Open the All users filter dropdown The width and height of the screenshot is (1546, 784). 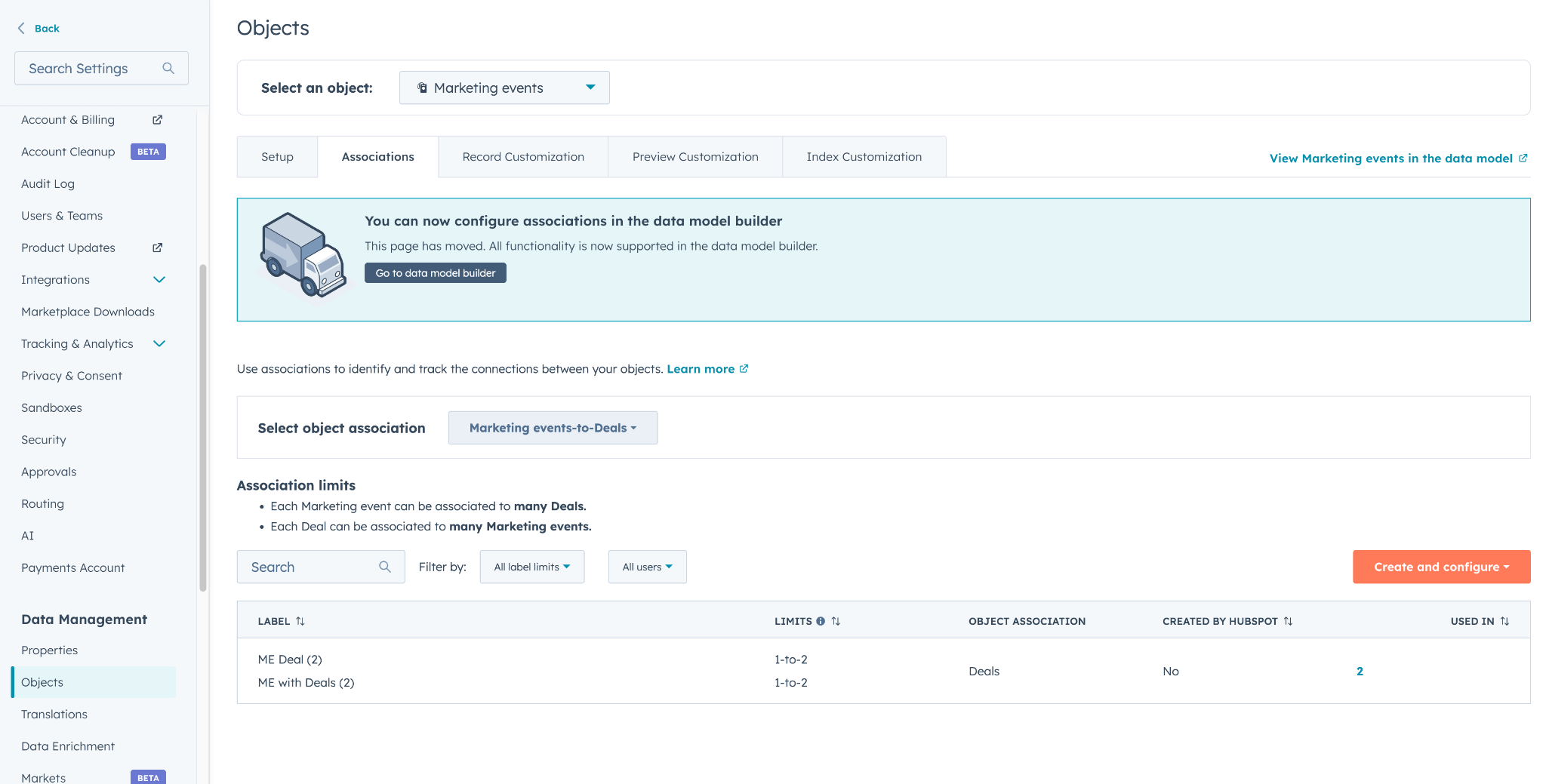click(647, 567)
